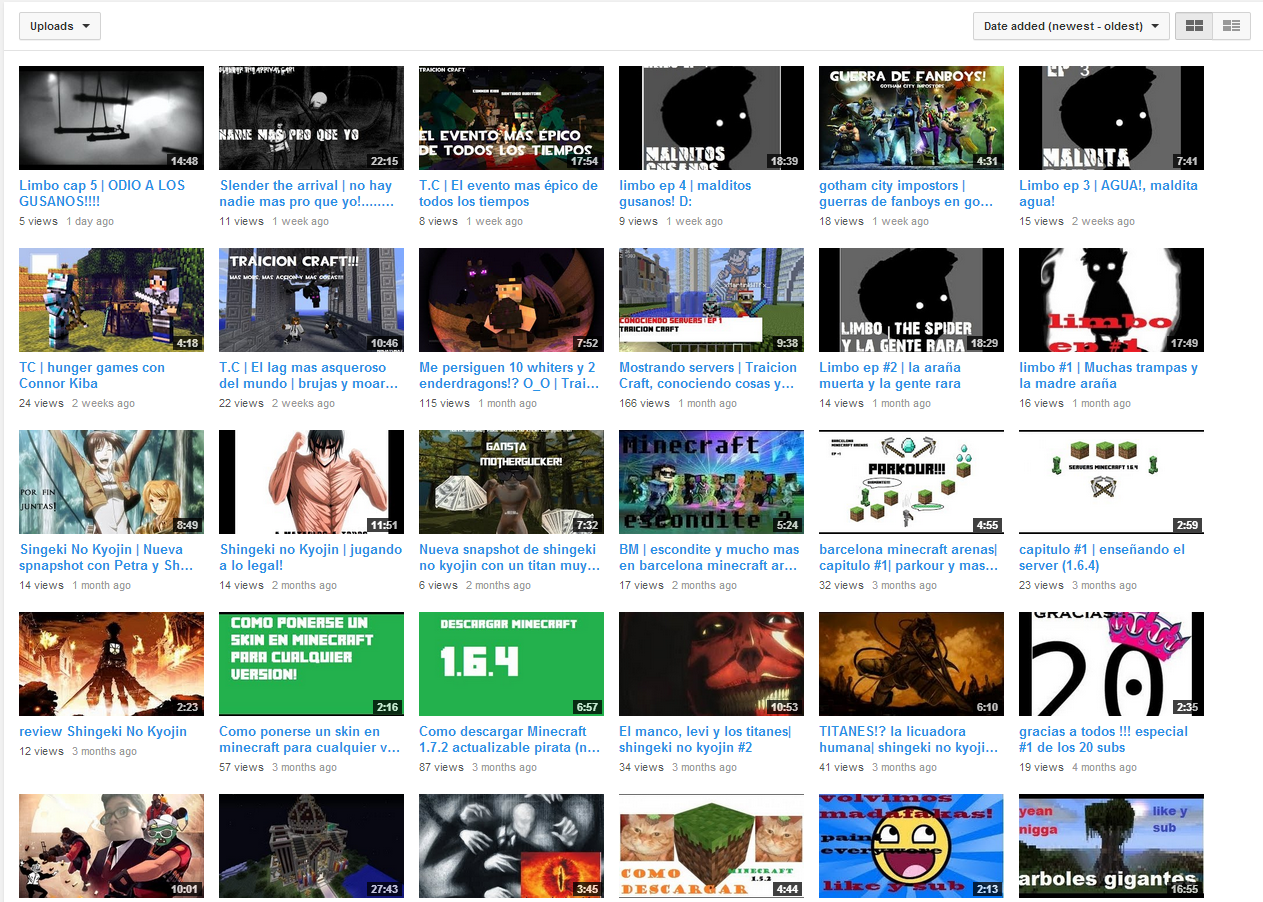Open limbo ep 4 malditos gusanos title link
The height and width of the screenshot is (902, 1263).
[x=685, y=193]
